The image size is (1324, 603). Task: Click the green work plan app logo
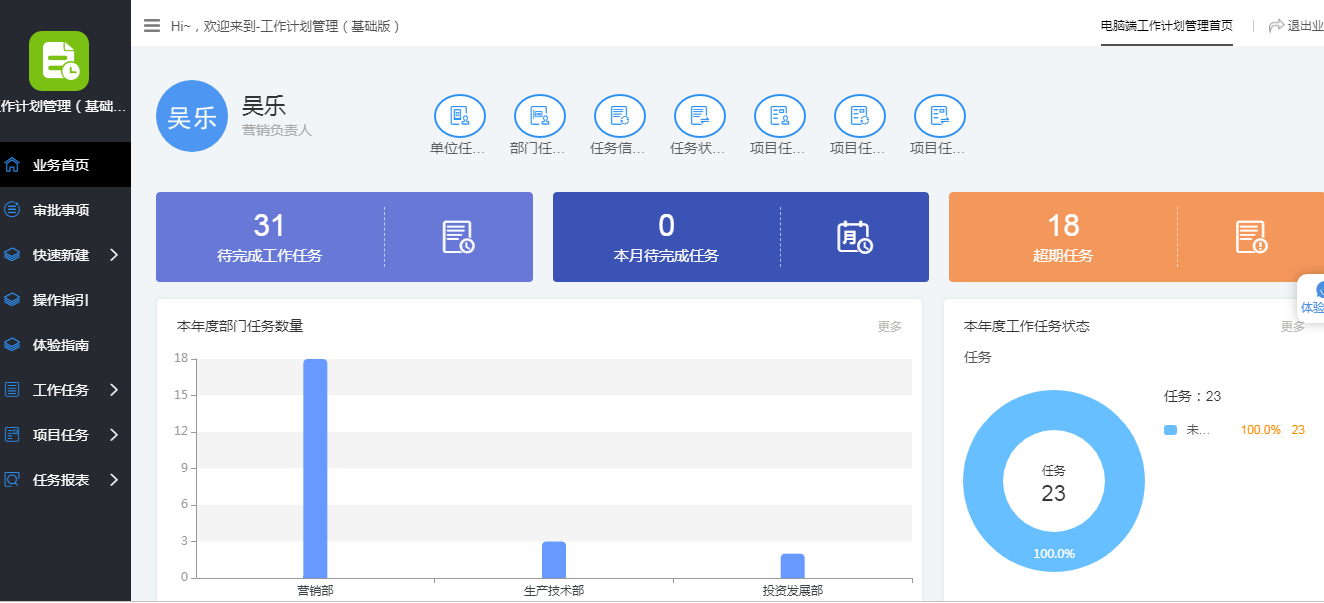pyautogui.click(x=59, y=61)
